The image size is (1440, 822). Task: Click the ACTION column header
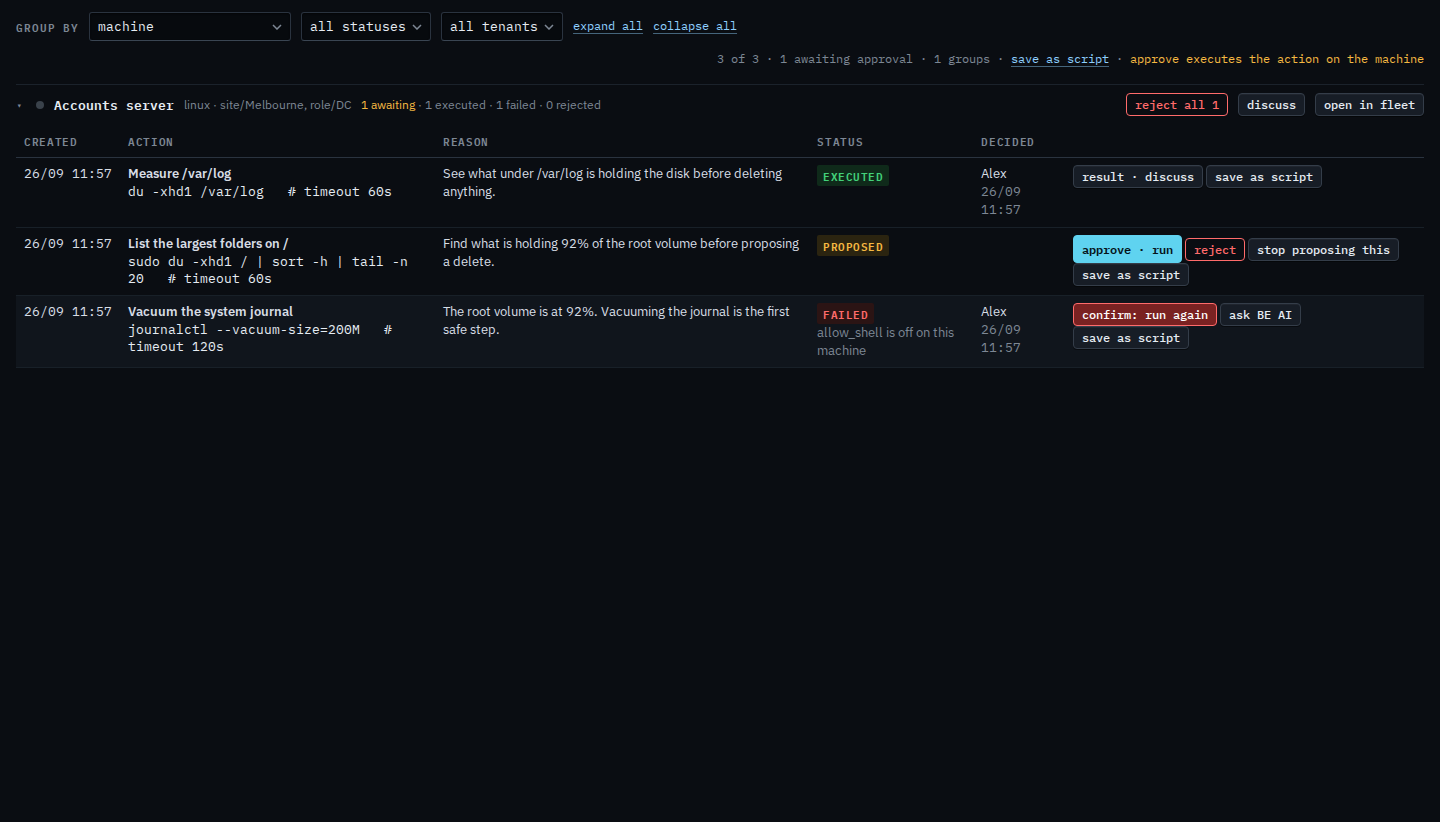[151, 142]
